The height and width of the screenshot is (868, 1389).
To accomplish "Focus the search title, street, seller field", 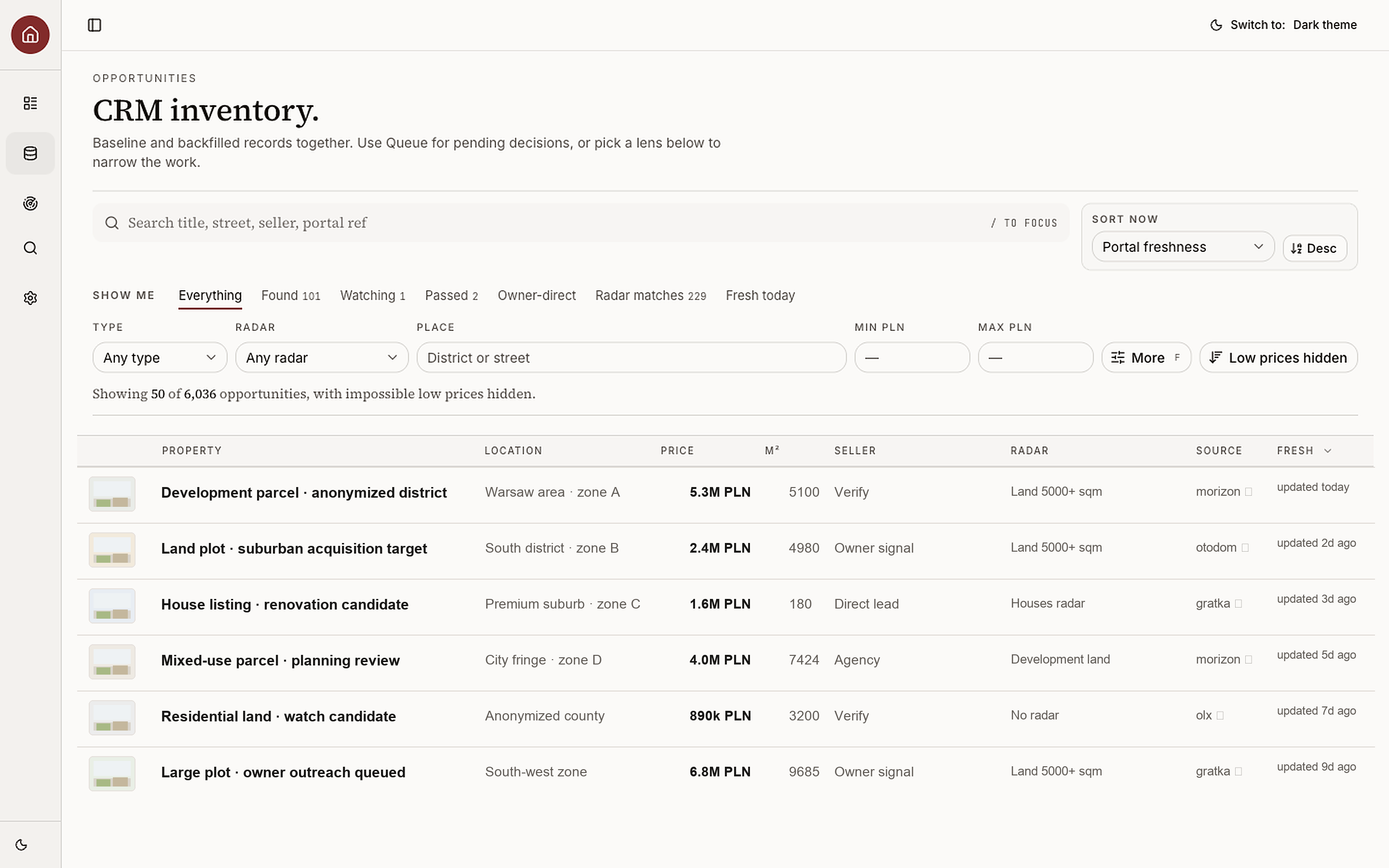I will 581,223.
